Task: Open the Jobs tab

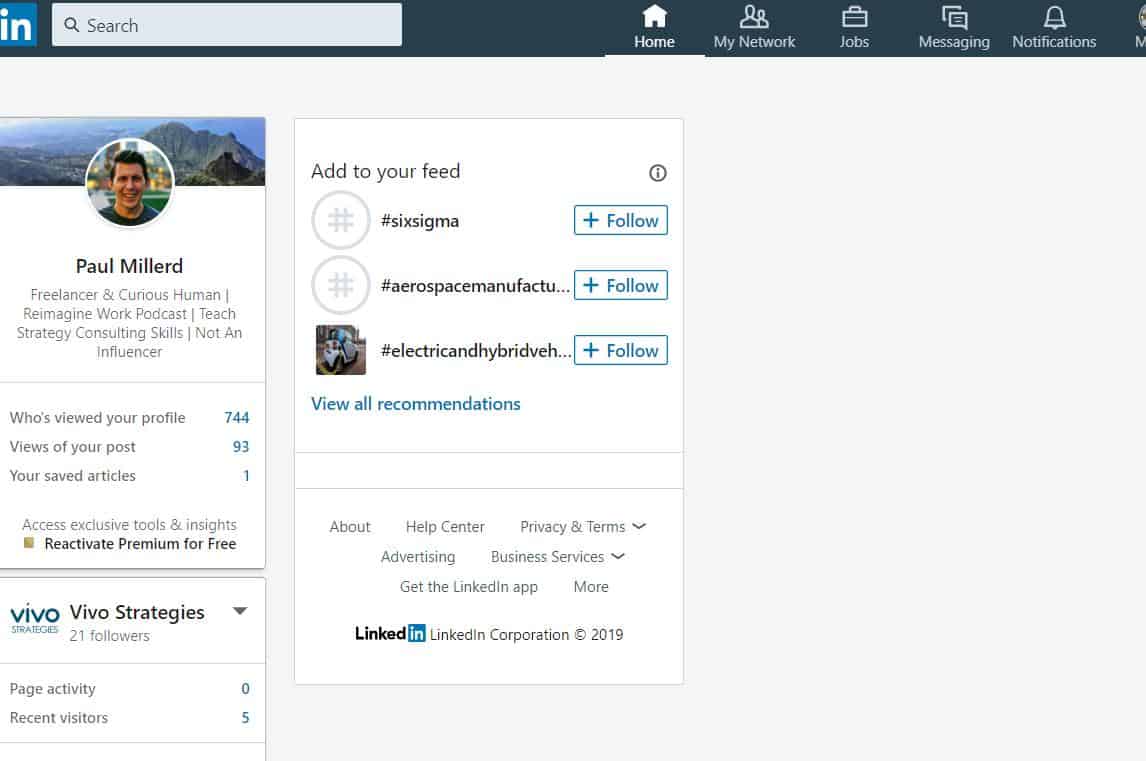Action: point(854,28)
